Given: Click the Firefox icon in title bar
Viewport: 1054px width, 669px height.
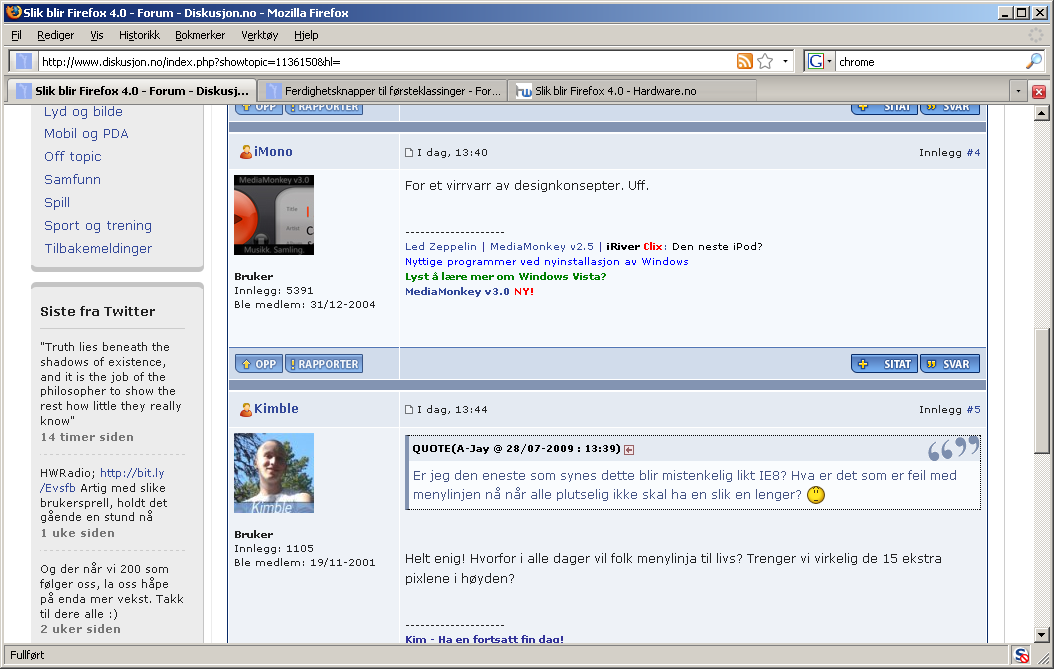Looking at the screenshot, I should click(x=13, y=12).
